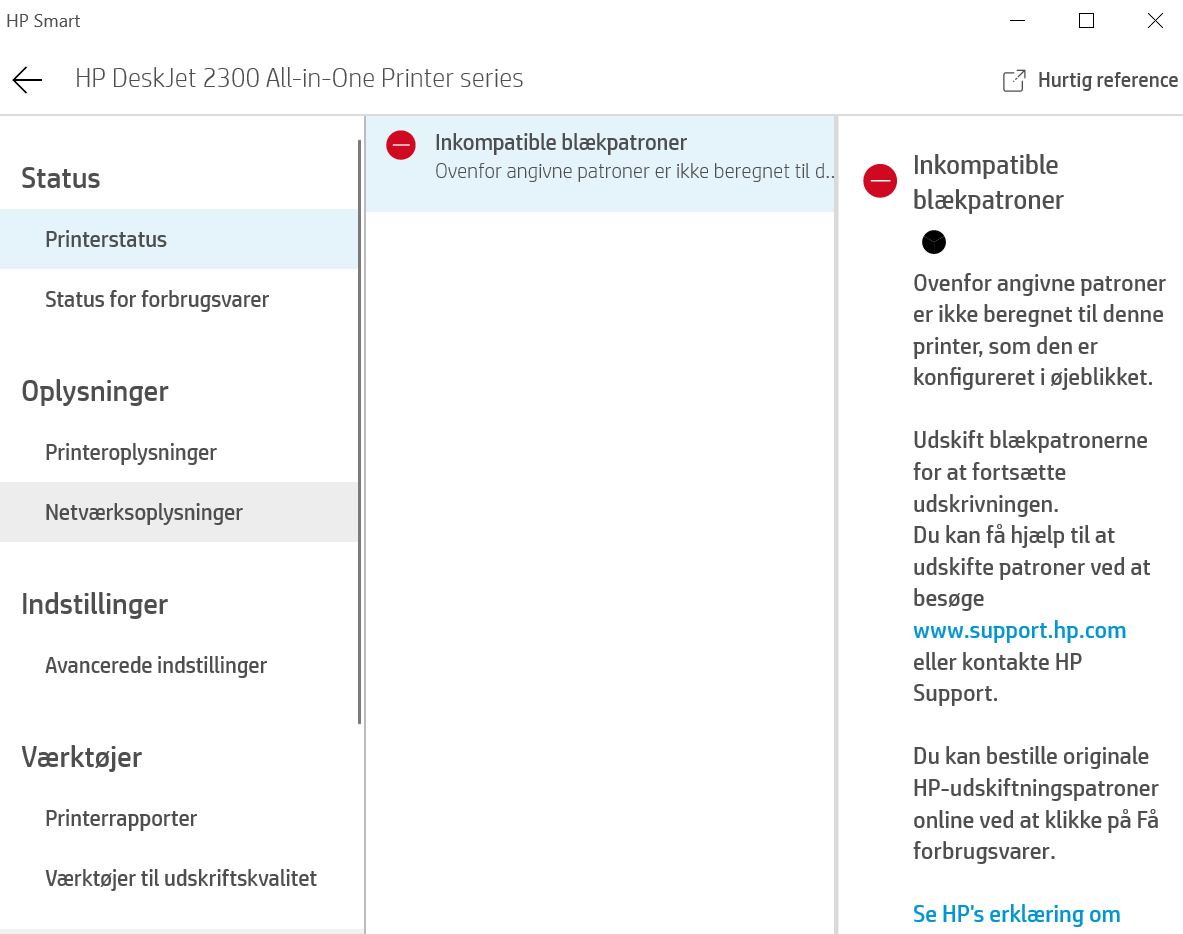Minimize the HP Smart window

pyautogui.click(x=1018, y=21)
